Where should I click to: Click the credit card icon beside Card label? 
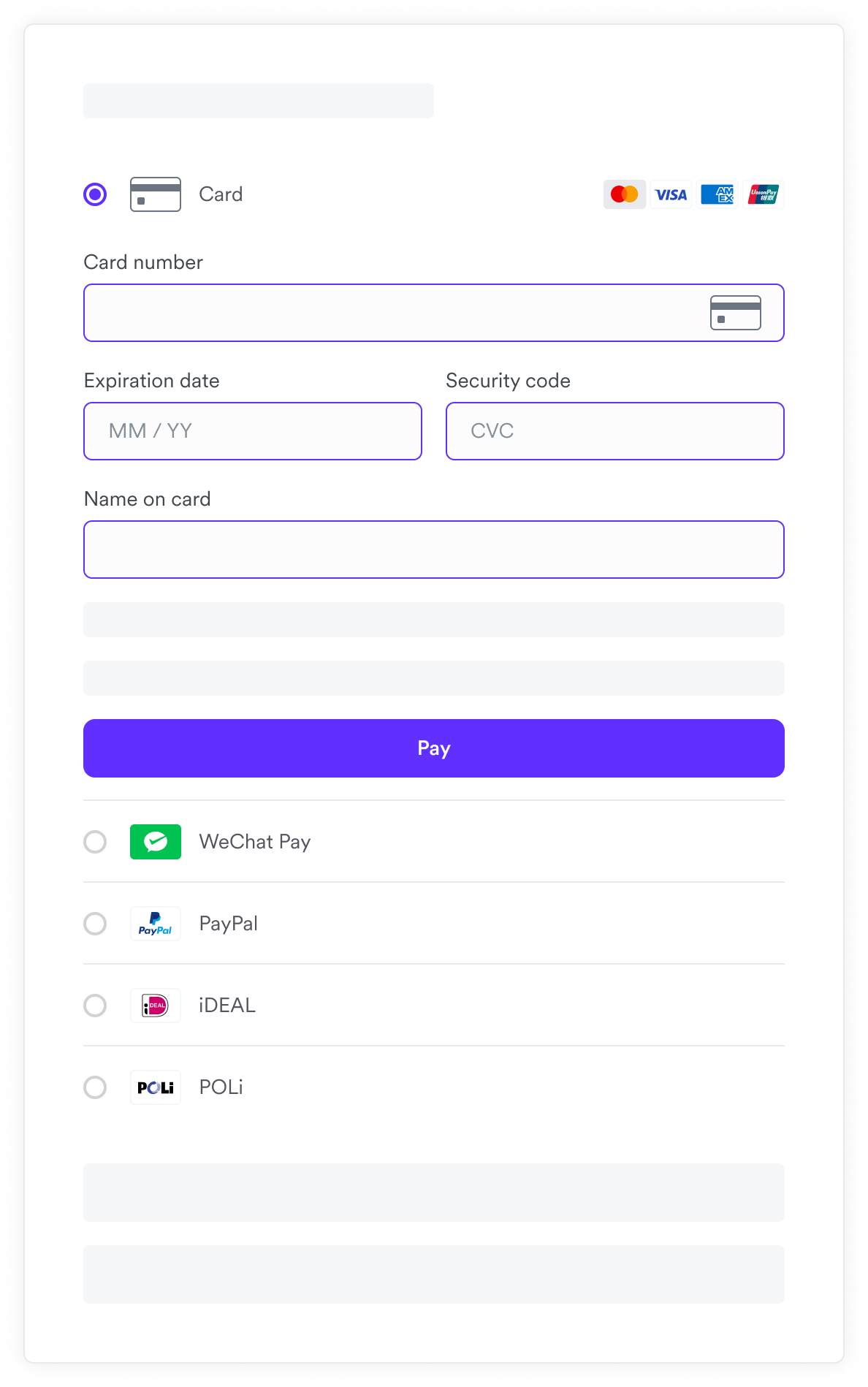[x=156, y=194]
